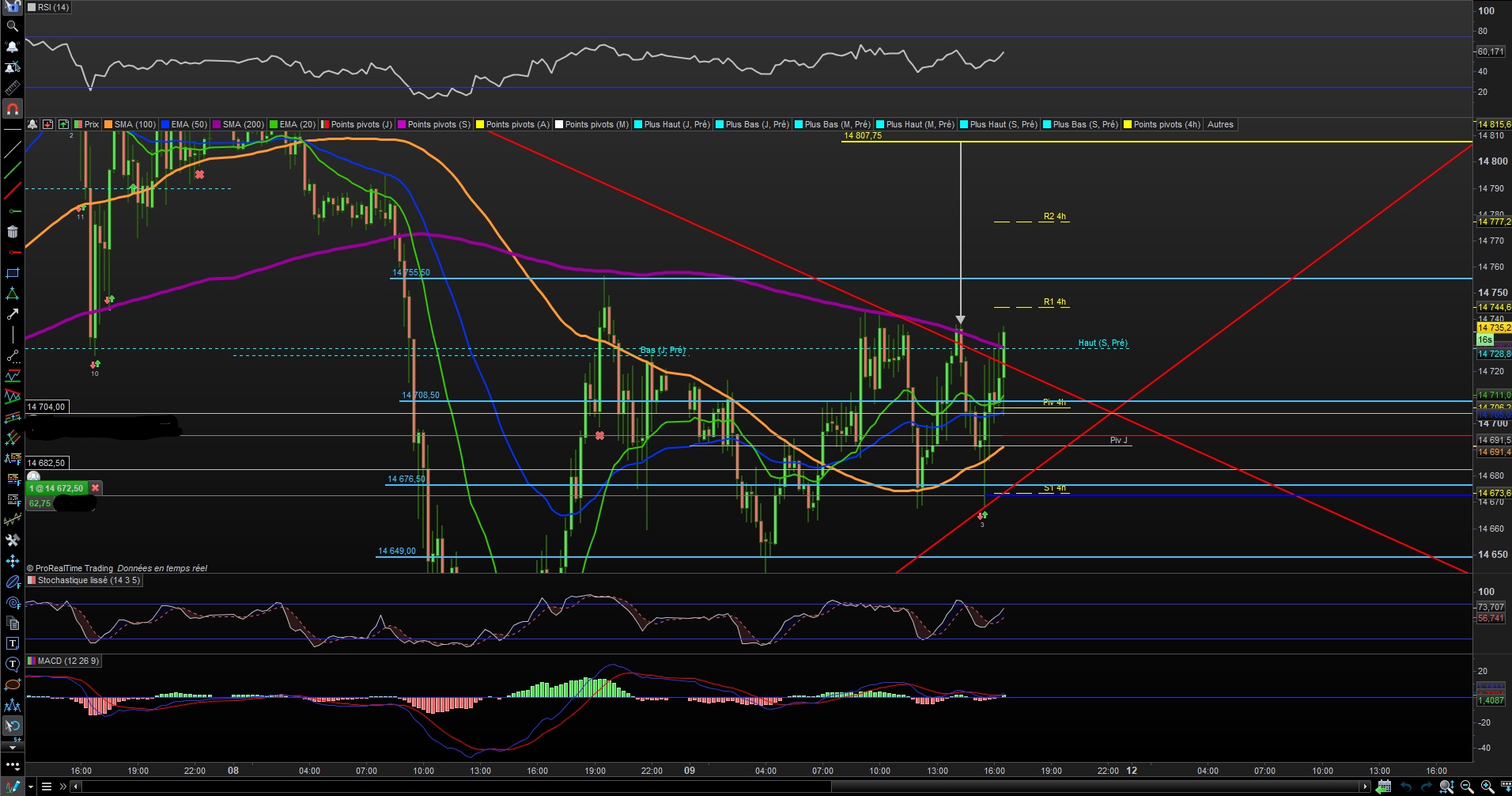
Task: Click the chart pencil drawing-mode icon
Action: click(13, 787)
